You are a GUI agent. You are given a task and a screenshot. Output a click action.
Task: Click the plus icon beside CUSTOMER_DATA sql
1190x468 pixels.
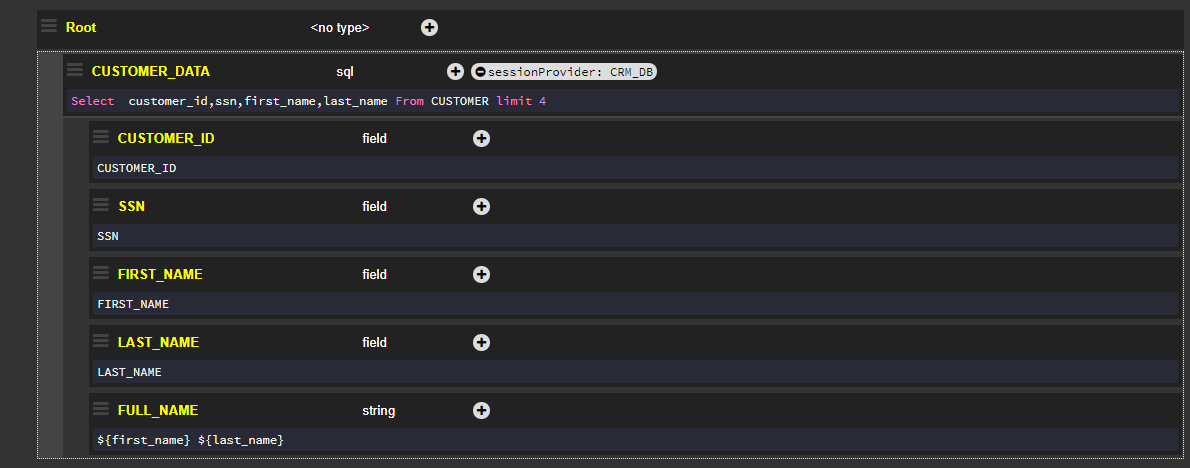[455, 71]
